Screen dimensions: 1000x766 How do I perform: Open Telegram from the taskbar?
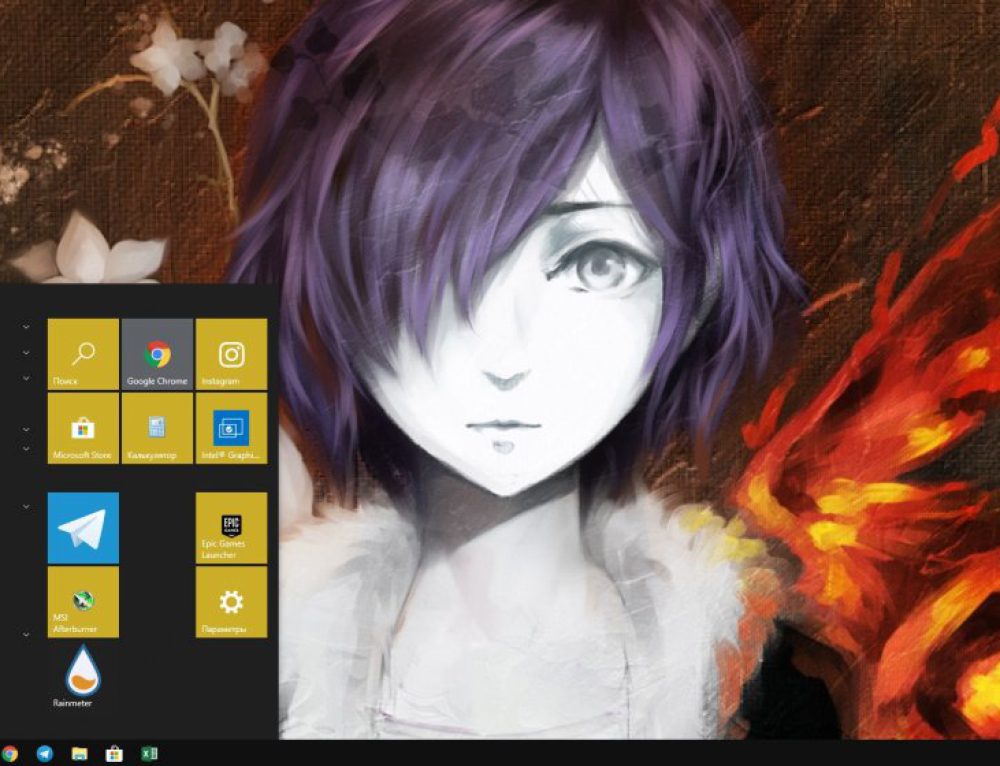tap(43, 753)
